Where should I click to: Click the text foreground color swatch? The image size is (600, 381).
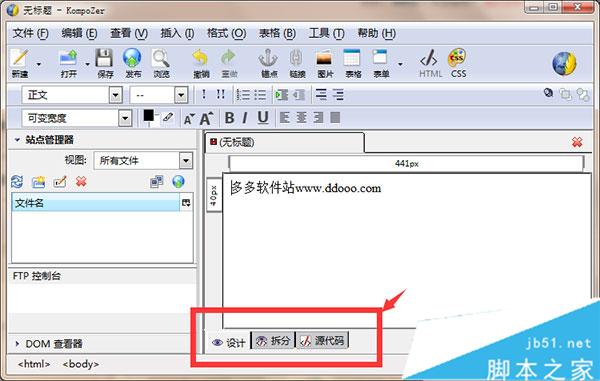(148, 115)
